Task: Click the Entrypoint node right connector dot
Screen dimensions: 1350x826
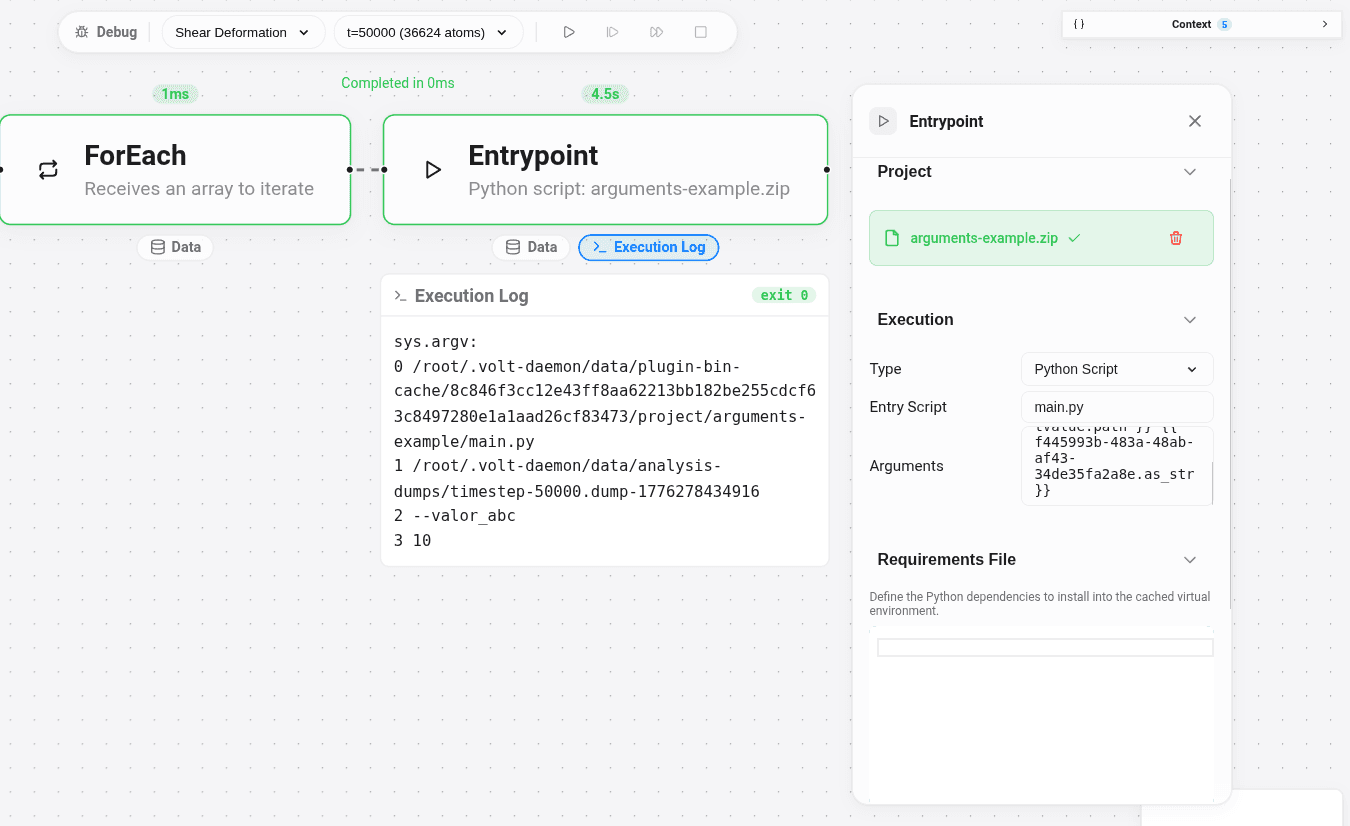Action: (827, 170)
